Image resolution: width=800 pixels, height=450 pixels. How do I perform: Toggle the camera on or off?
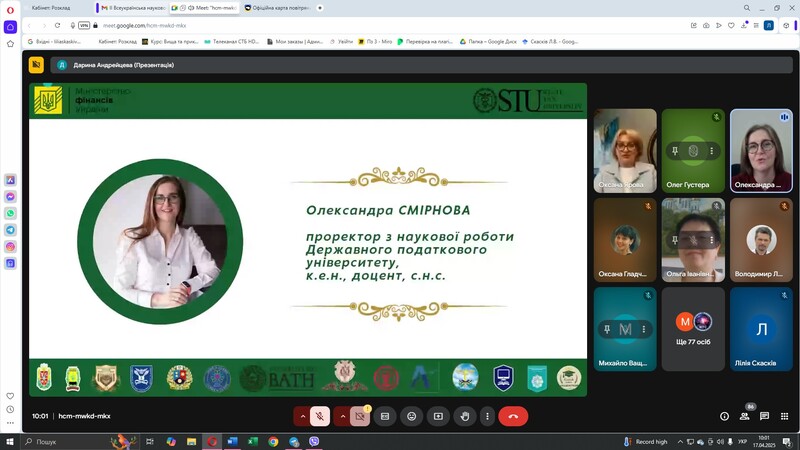click(360, 416)
